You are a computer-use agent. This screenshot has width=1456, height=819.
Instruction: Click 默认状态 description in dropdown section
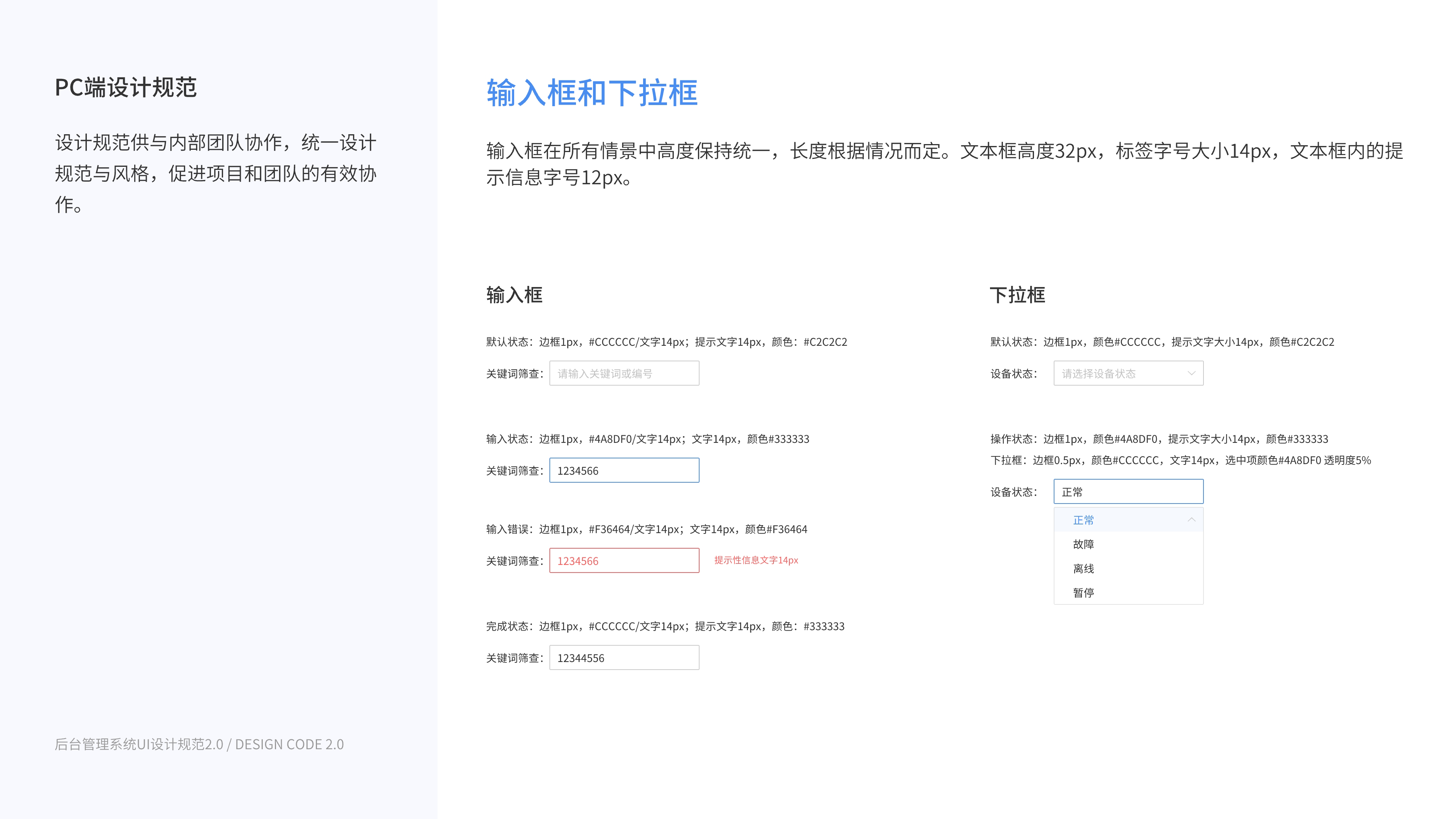1162,341
